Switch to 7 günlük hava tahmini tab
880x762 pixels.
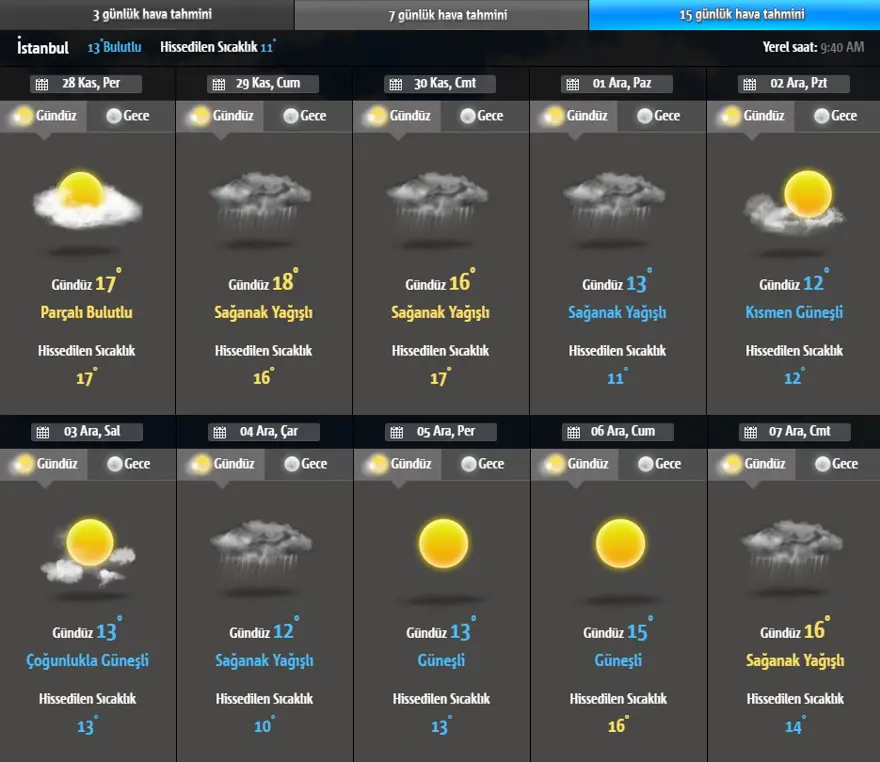pos(441,15)
